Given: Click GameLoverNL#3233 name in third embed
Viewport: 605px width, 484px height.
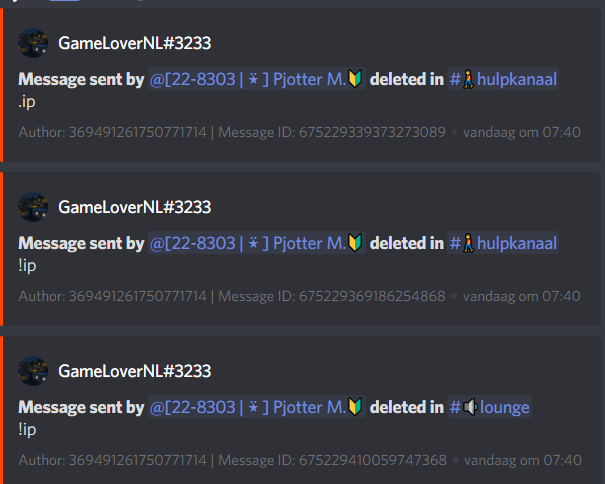Looking at the screenshot, I should [135, 371].
